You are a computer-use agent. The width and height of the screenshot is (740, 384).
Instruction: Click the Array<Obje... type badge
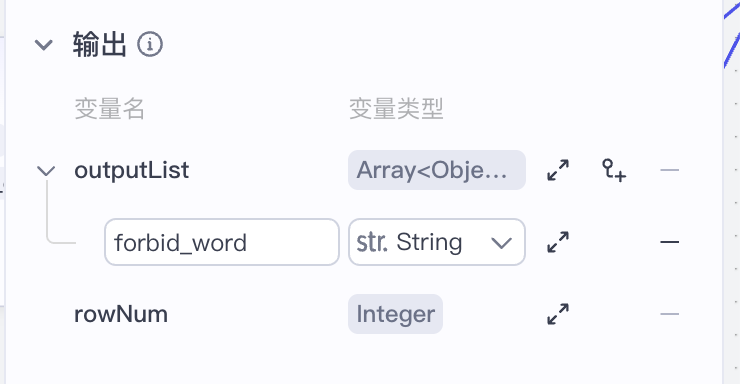click(437, 170)
